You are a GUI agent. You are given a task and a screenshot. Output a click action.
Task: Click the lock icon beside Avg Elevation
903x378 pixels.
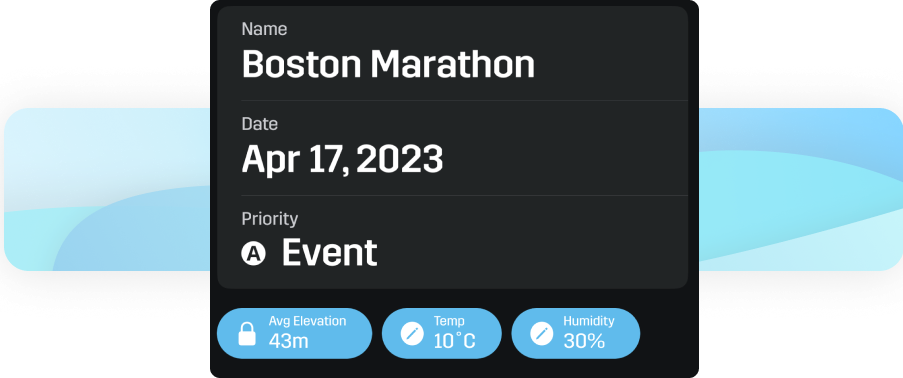point(247,334)
